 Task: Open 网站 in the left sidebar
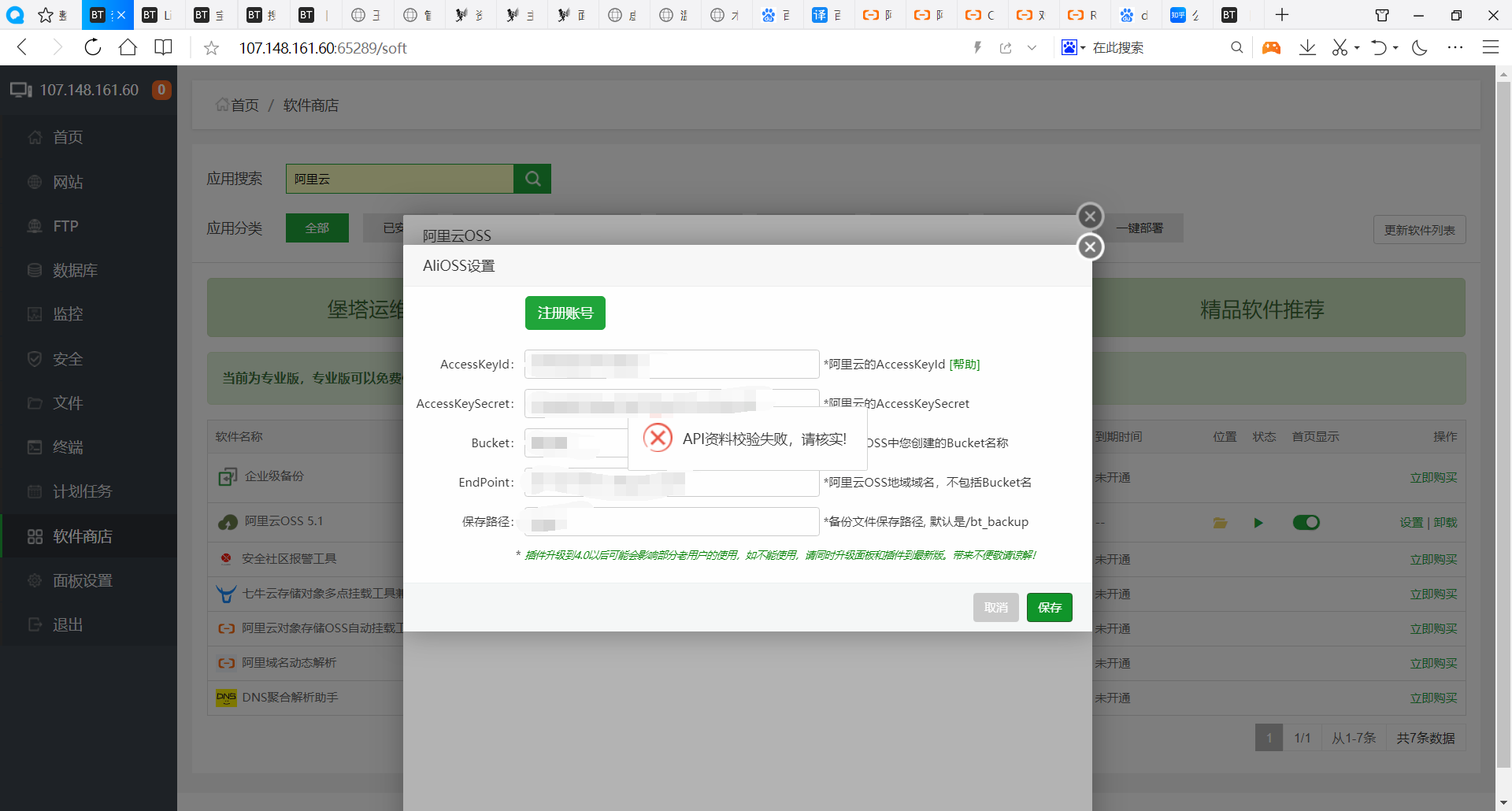click(x=68, y=182)
